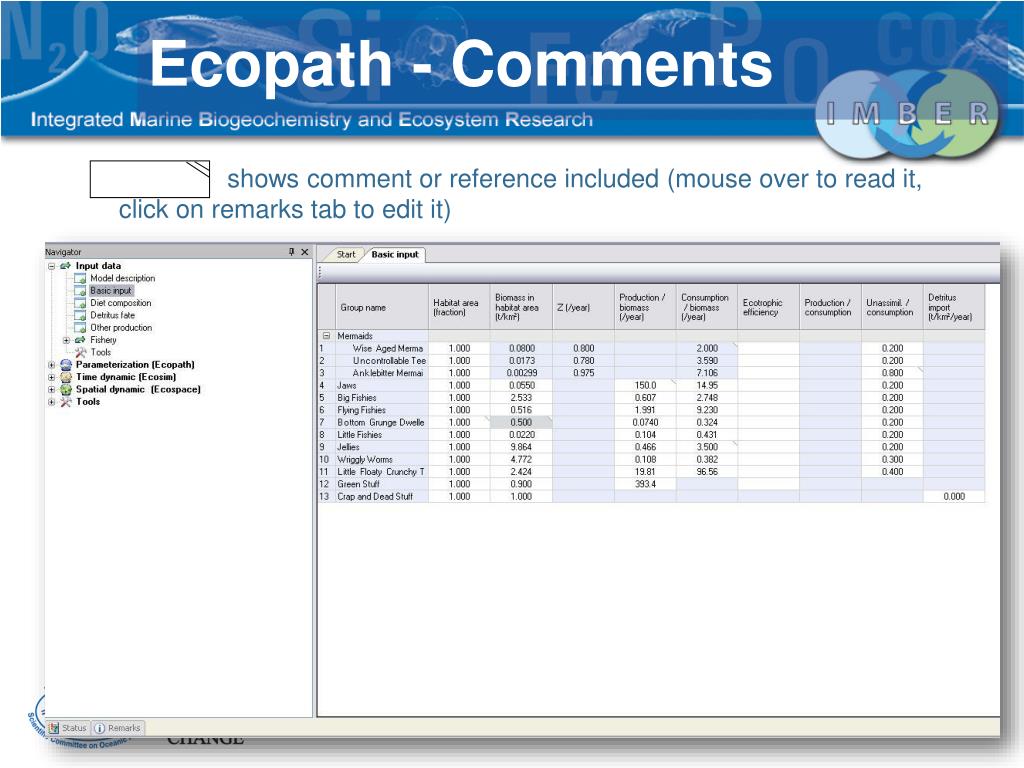
Task: Select Time dynamic (Ecosim) label
Action: (126, 377)
